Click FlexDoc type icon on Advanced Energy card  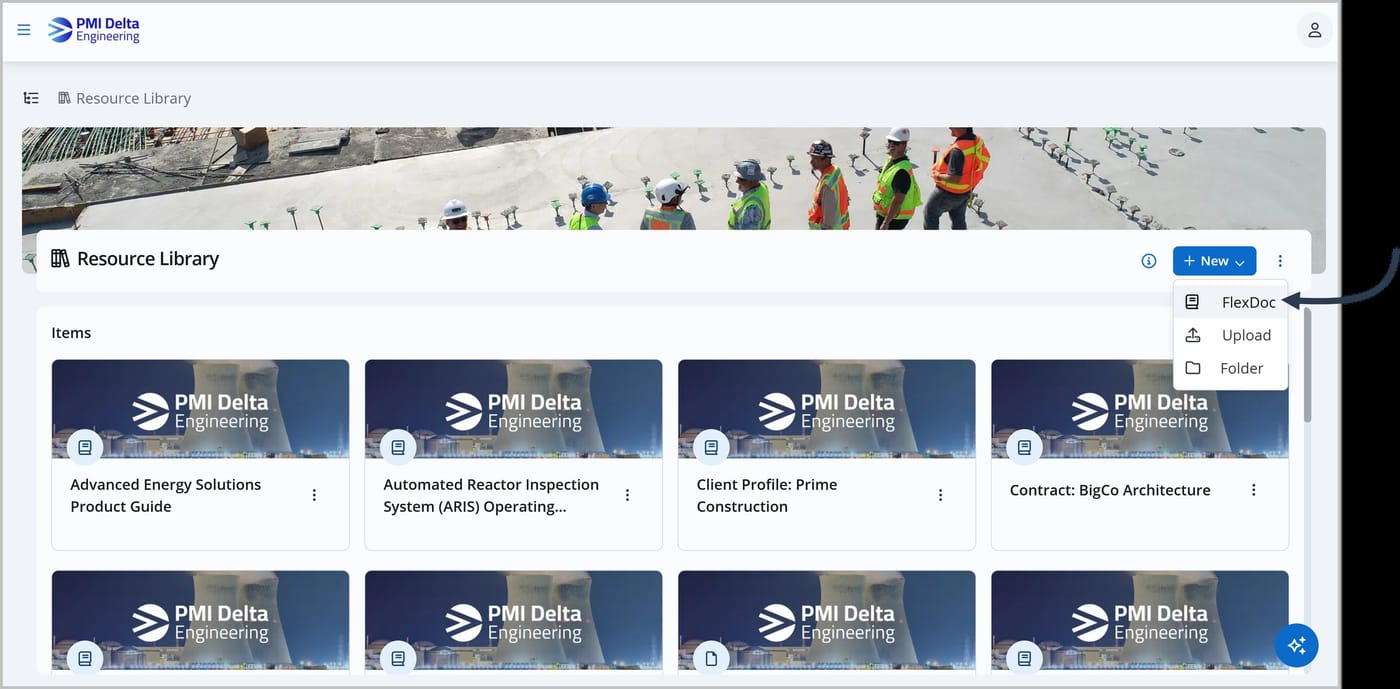(x=85, y=447)
